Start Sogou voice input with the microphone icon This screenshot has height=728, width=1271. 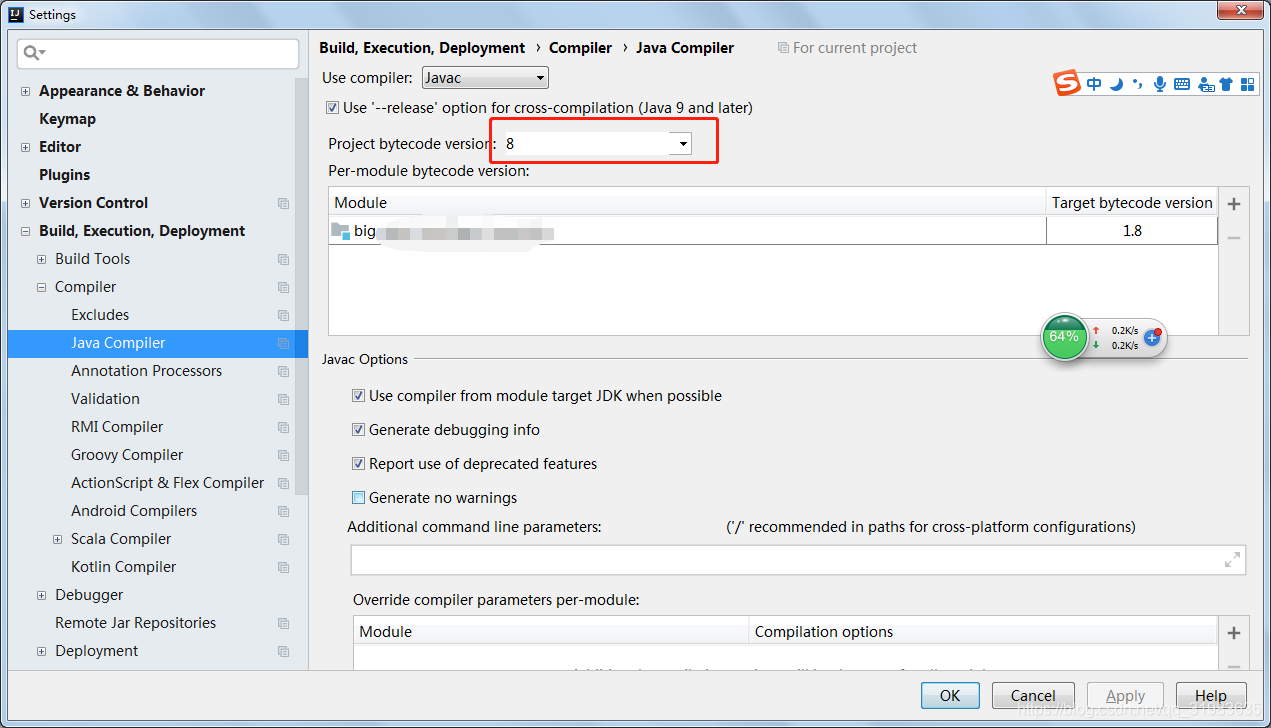click(x=1159, y=83)
